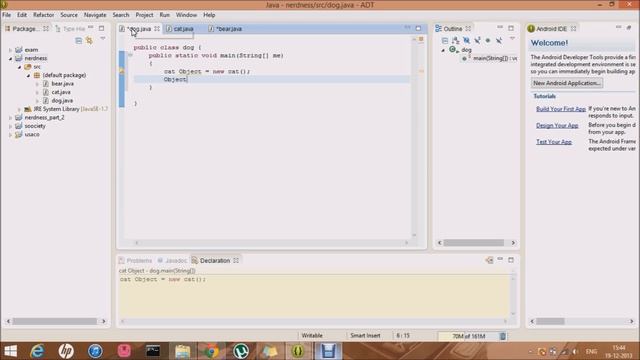Minimize the Outline panel
The image size is (640, 360).
click(500, 27)
